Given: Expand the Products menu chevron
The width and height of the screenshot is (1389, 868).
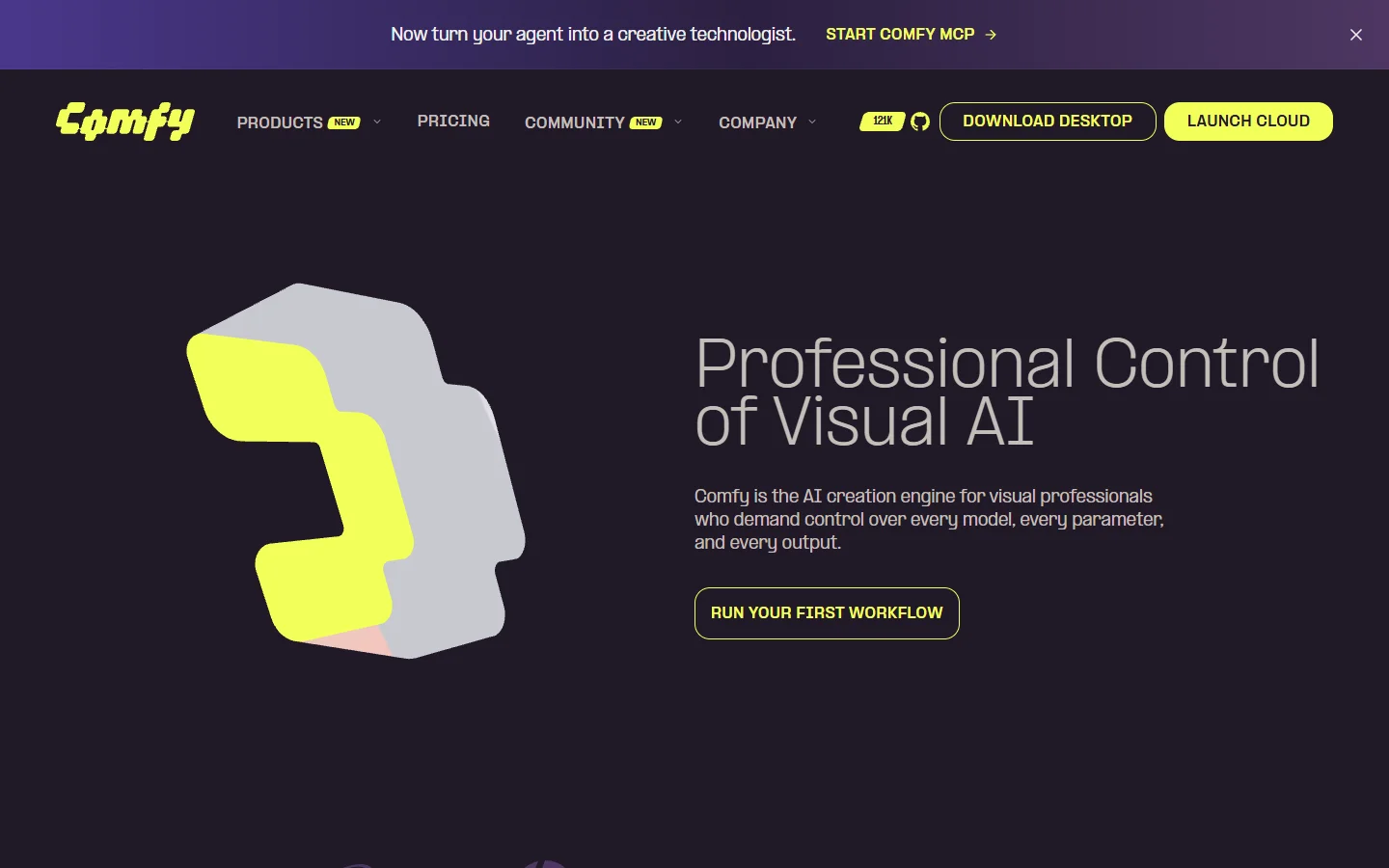Looking at the screenshot, I should [x=377, y=122].
